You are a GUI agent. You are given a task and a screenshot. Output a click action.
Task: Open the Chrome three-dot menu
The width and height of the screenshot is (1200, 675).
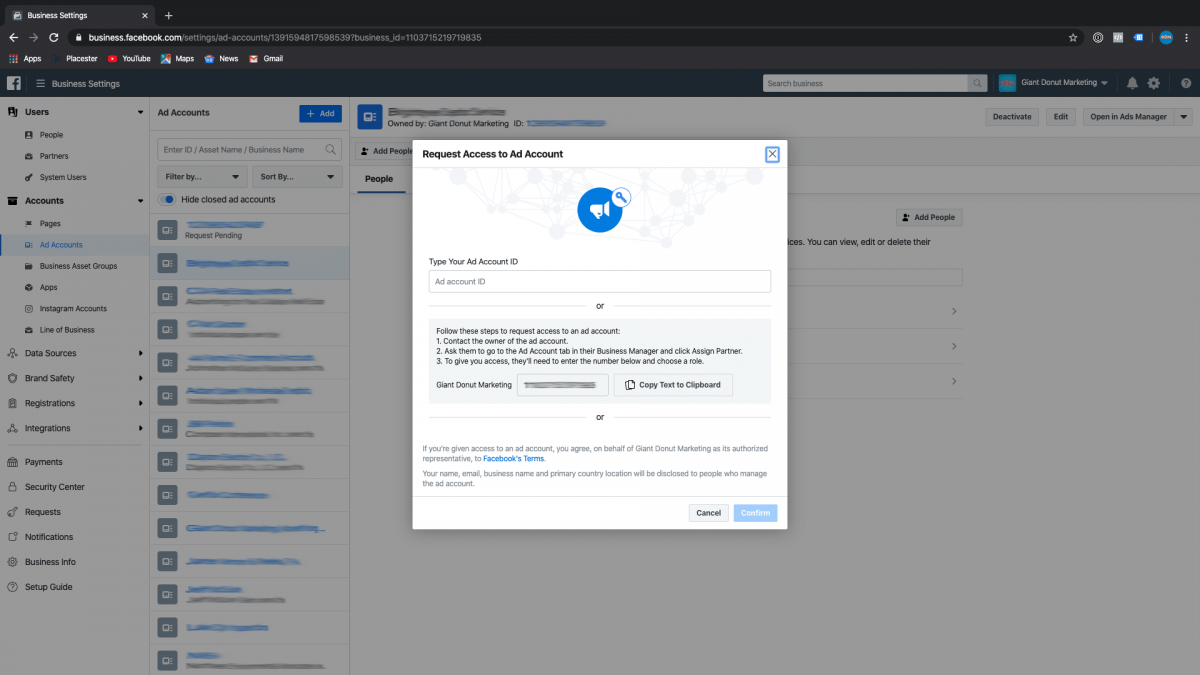tap(1187, 37)
